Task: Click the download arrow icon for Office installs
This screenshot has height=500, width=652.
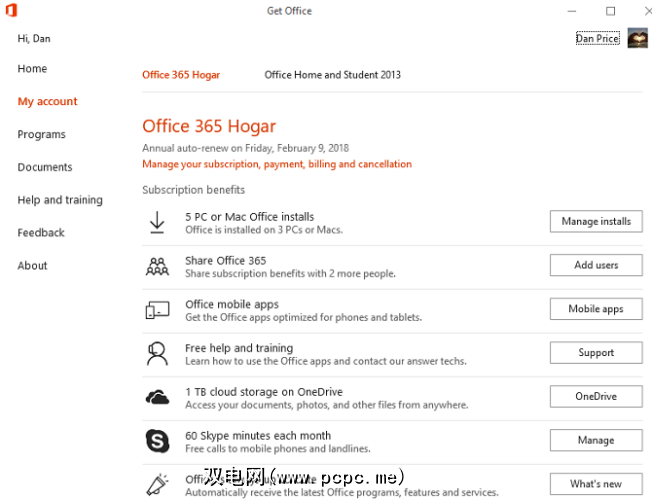Action: pos(157,222)
